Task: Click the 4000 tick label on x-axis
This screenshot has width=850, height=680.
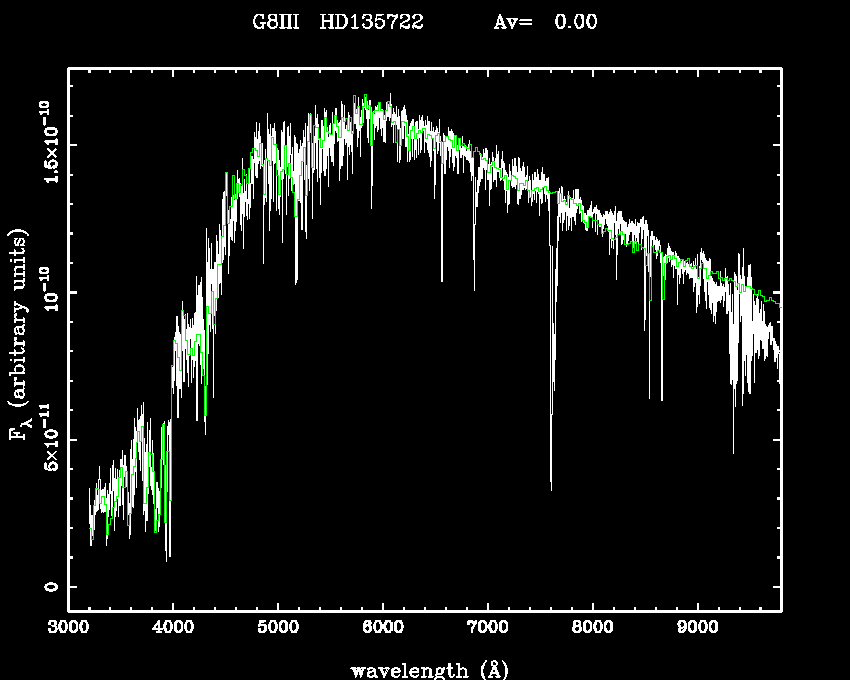Action: coord(173,629)
